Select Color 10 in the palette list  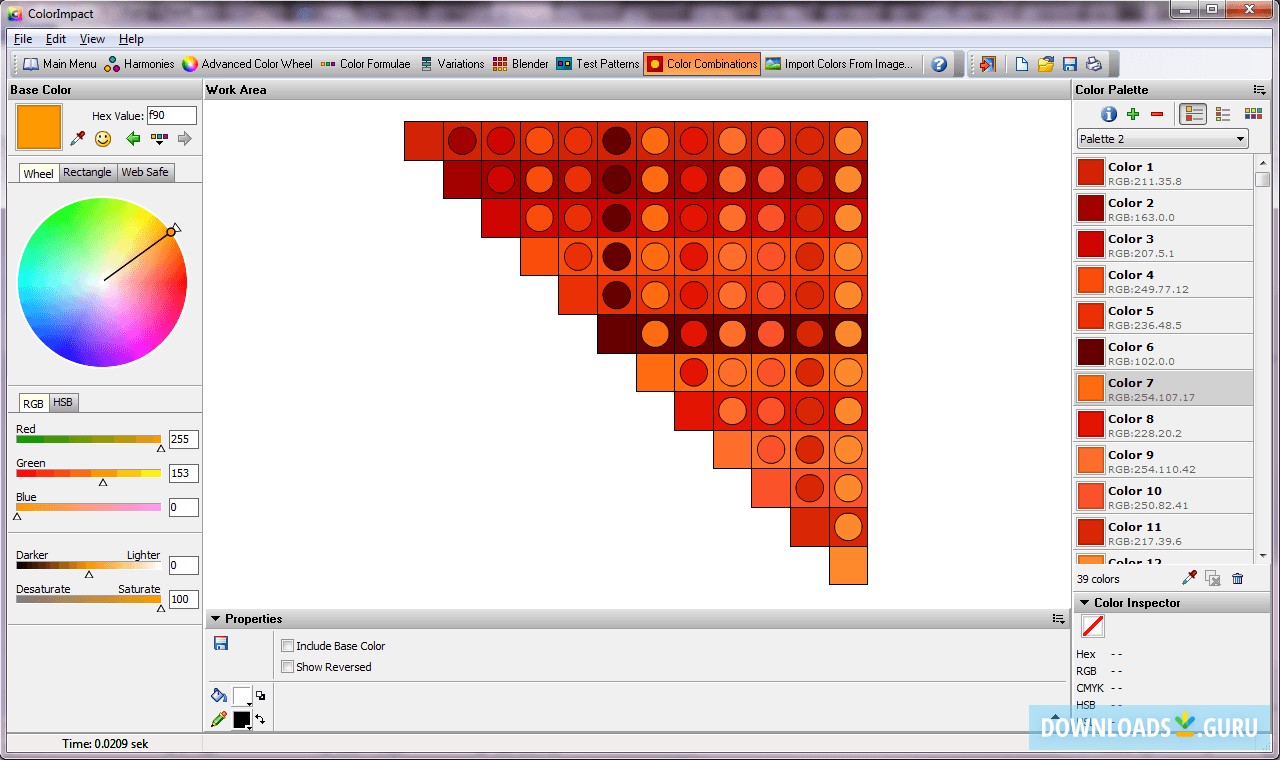pyautogui.click(x=1164, y=496)
